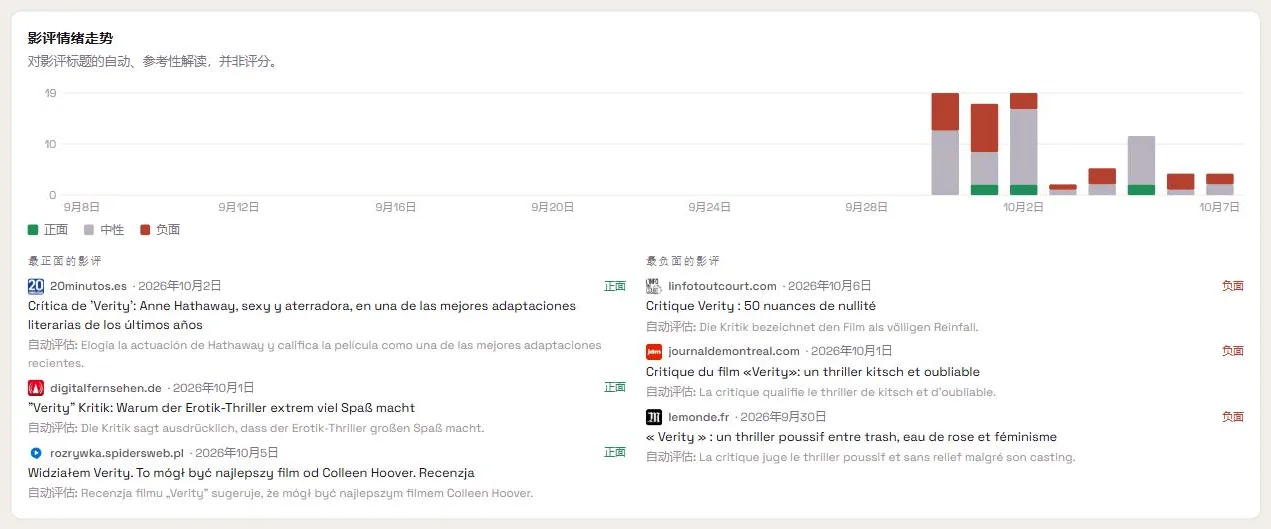Click the 最负面的影评 section label
The width and height of the screenshot is (1271, 529).
tap(683, 261)
